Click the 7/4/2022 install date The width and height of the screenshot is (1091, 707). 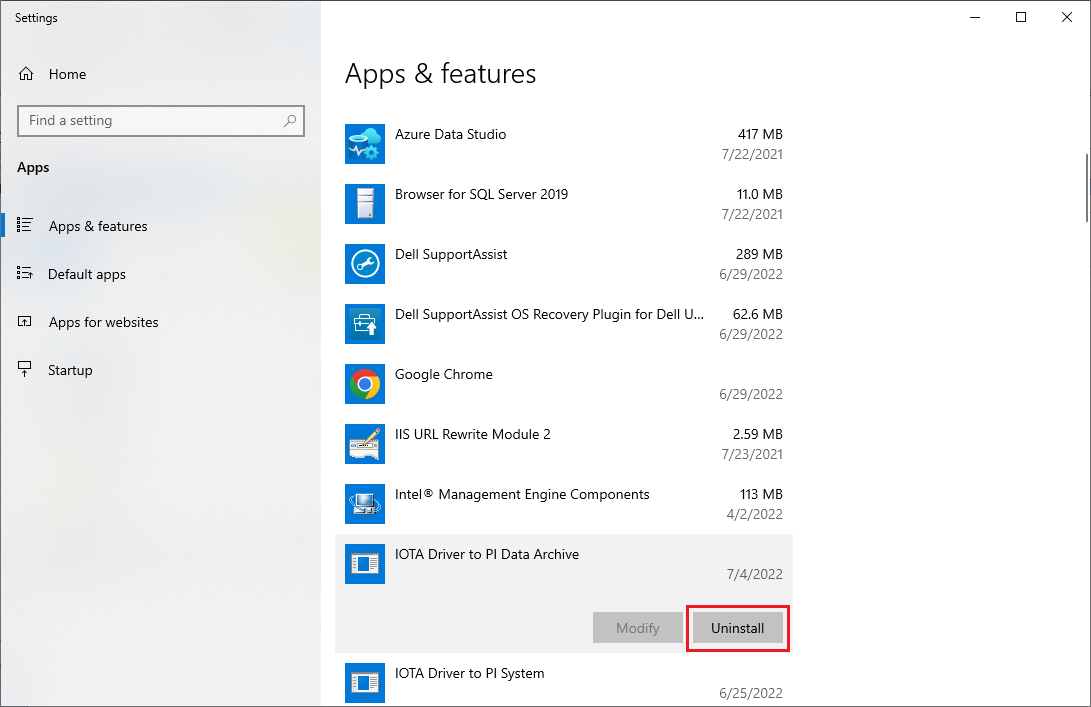755,574
